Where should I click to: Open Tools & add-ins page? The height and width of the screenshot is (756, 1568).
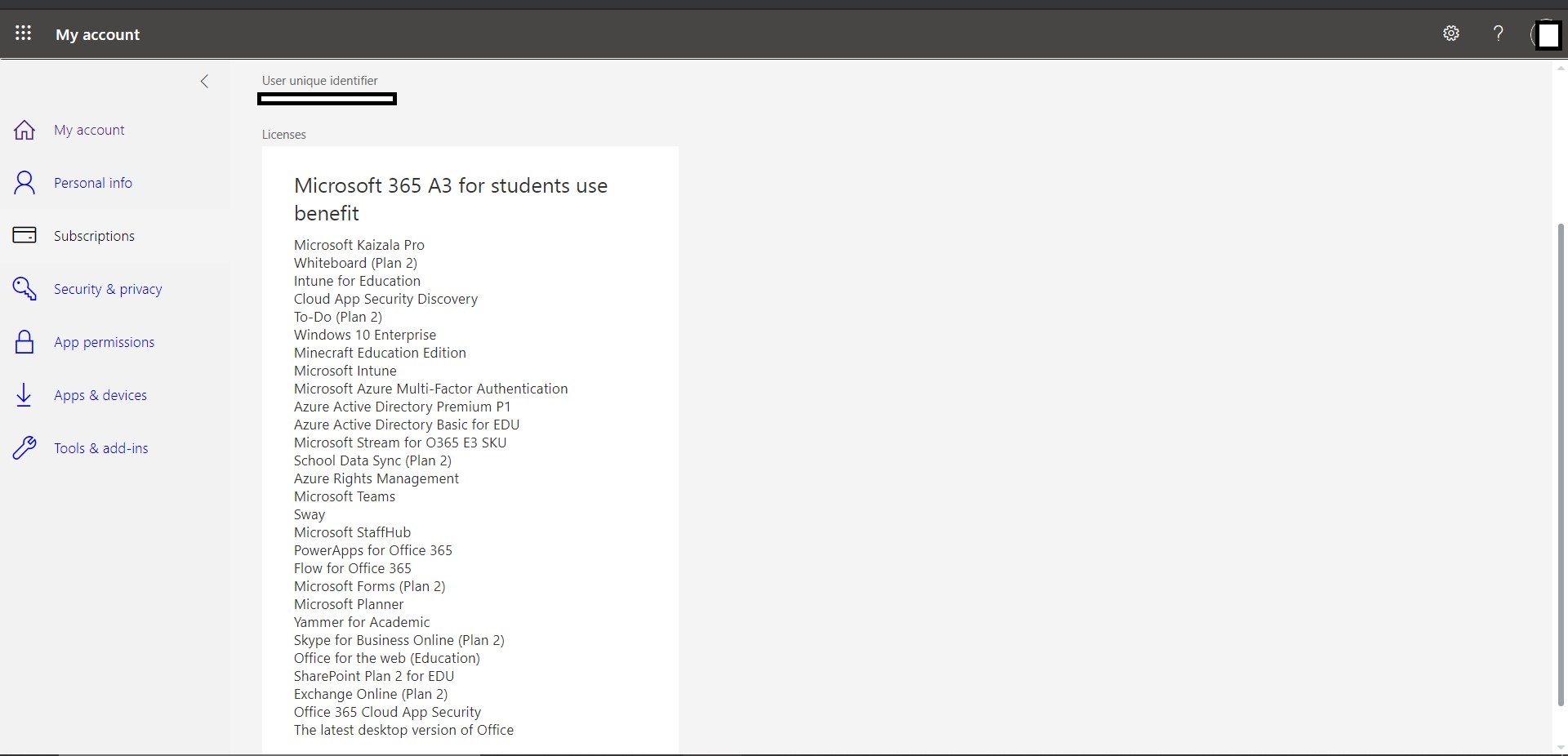(101, 448)
